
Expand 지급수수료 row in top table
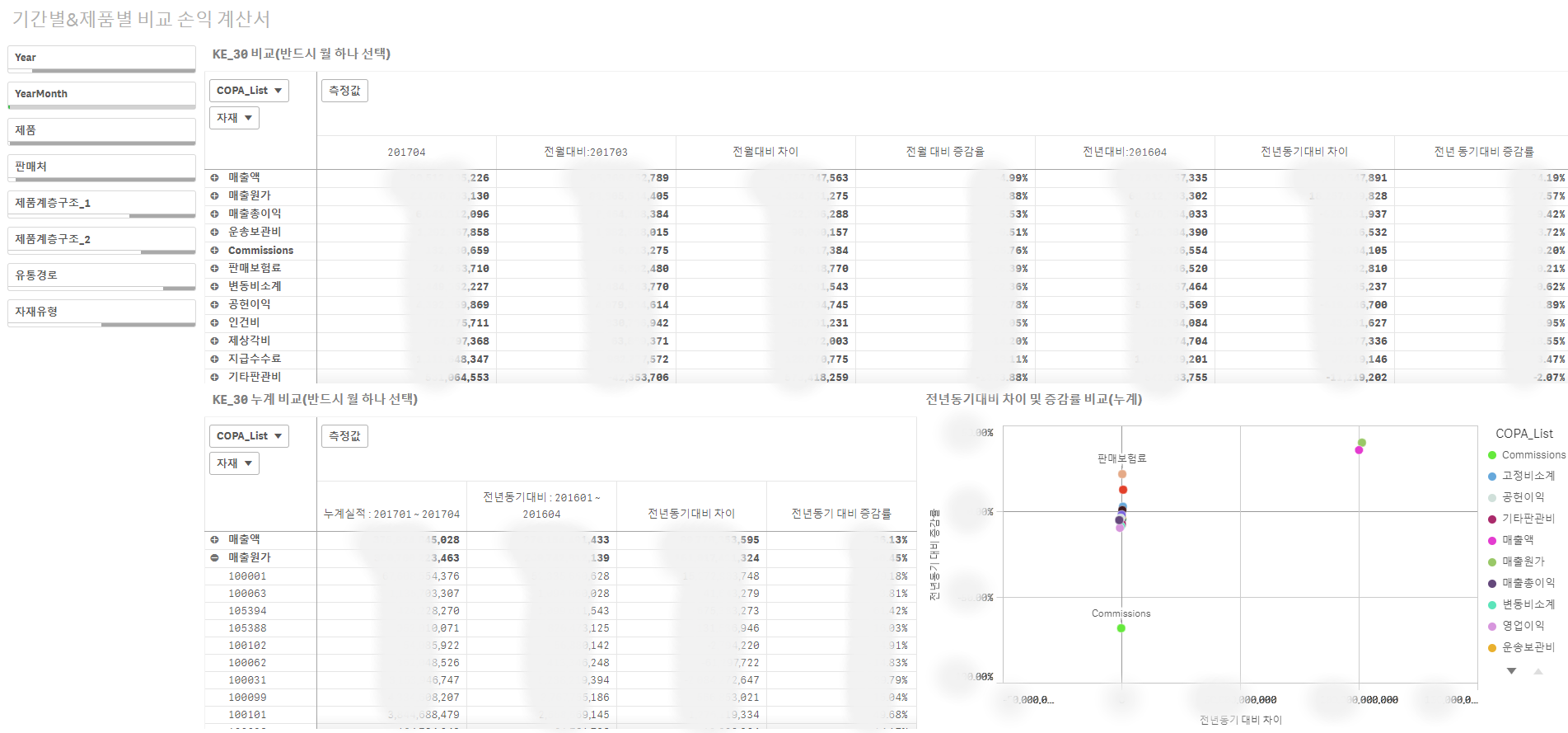[214, 359]
